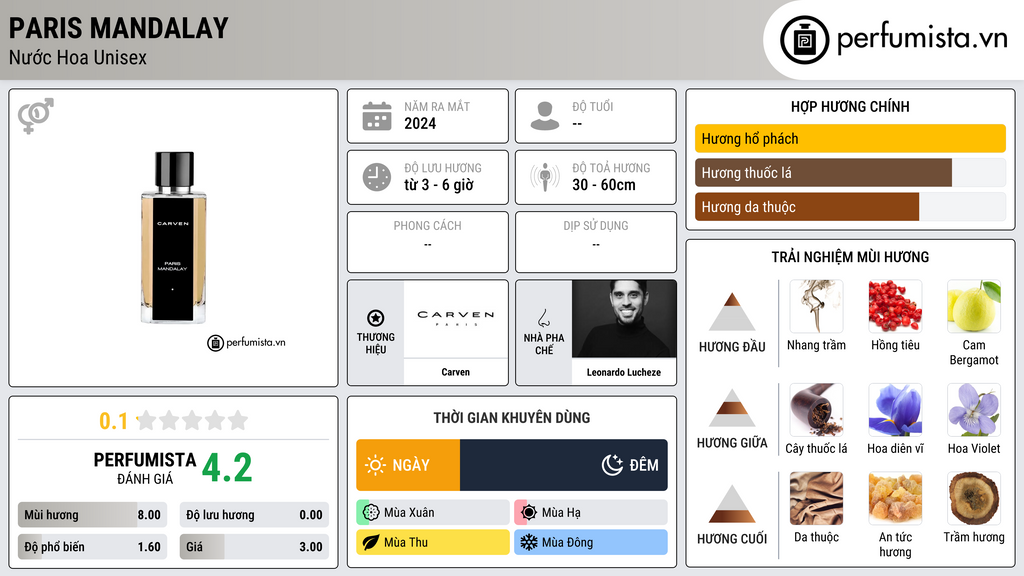Click the Trầm hương agarwood image

974,498
